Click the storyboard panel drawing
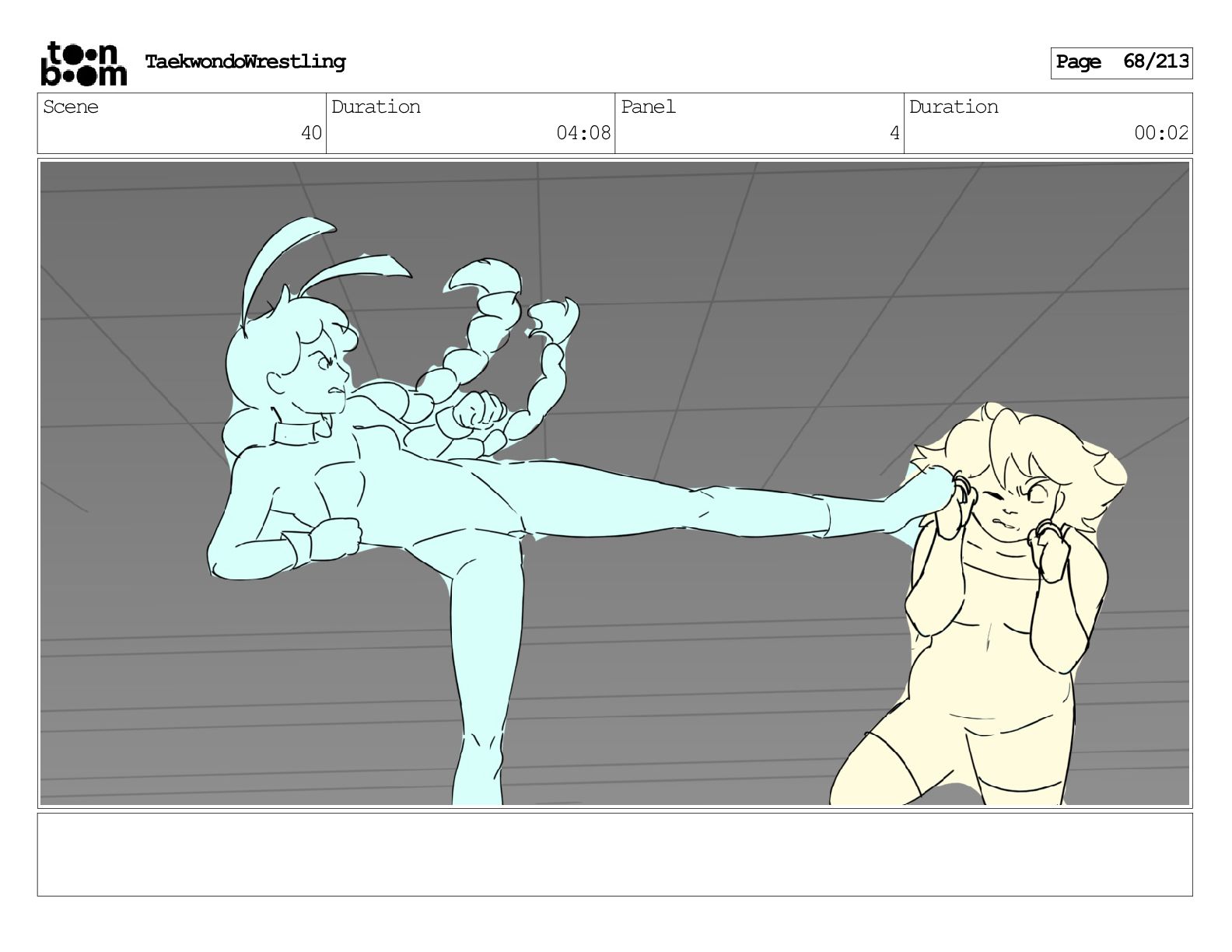 point(614,483)
